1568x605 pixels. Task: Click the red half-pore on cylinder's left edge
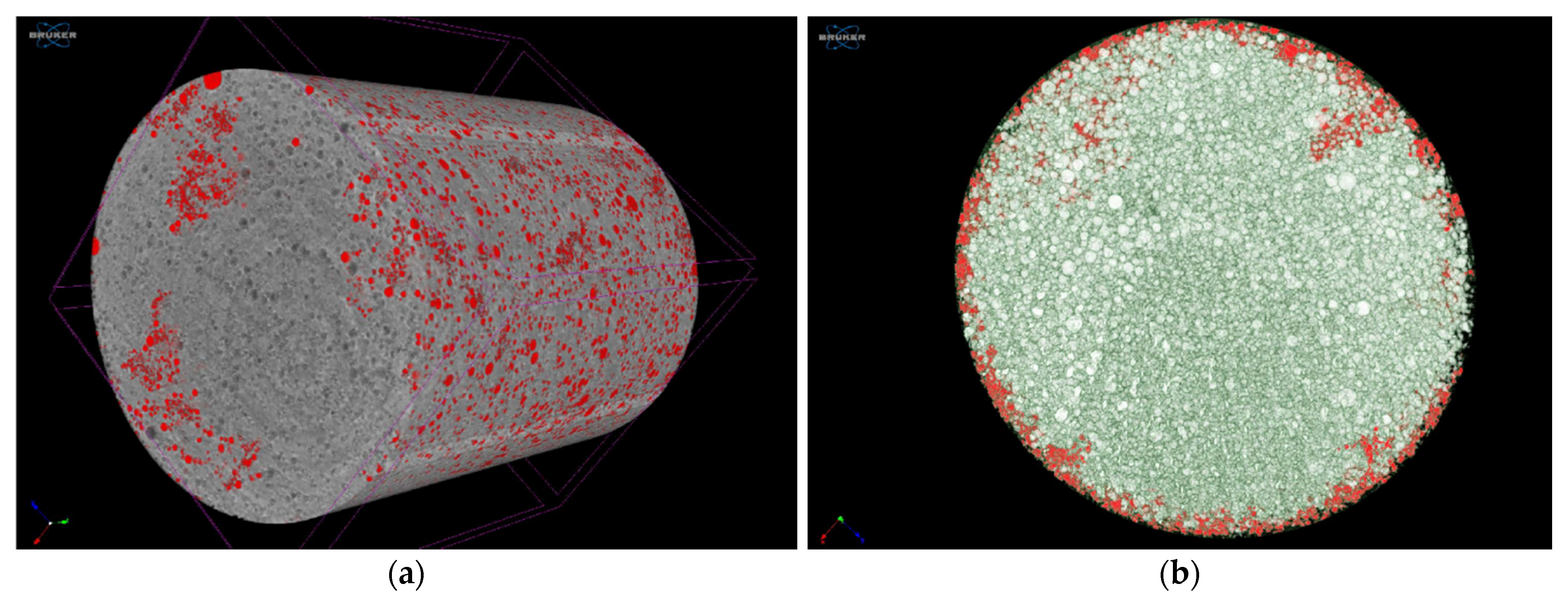(96, 246)
